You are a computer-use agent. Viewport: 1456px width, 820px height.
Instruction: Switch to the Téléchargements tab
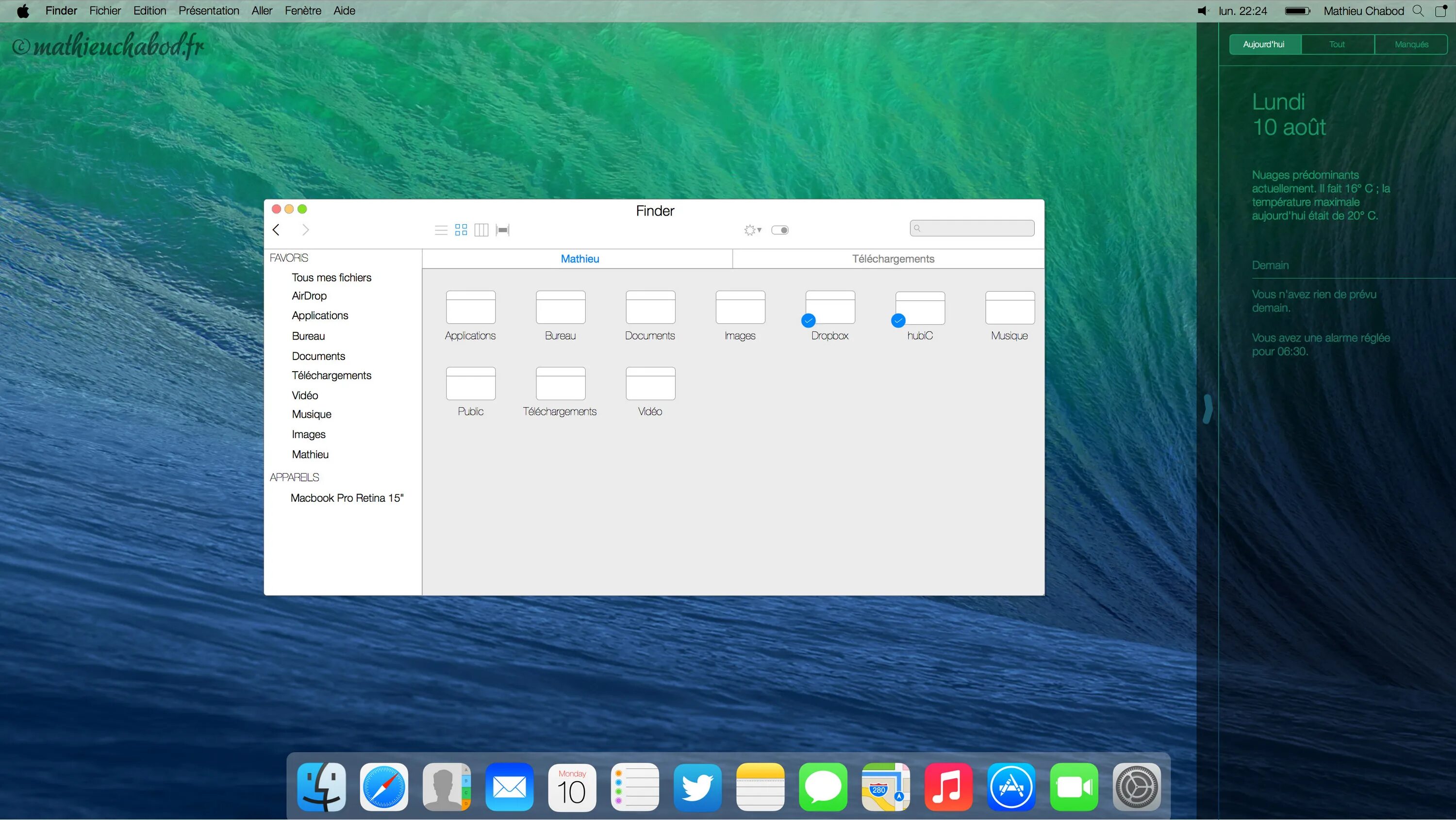tap(893, 259)
